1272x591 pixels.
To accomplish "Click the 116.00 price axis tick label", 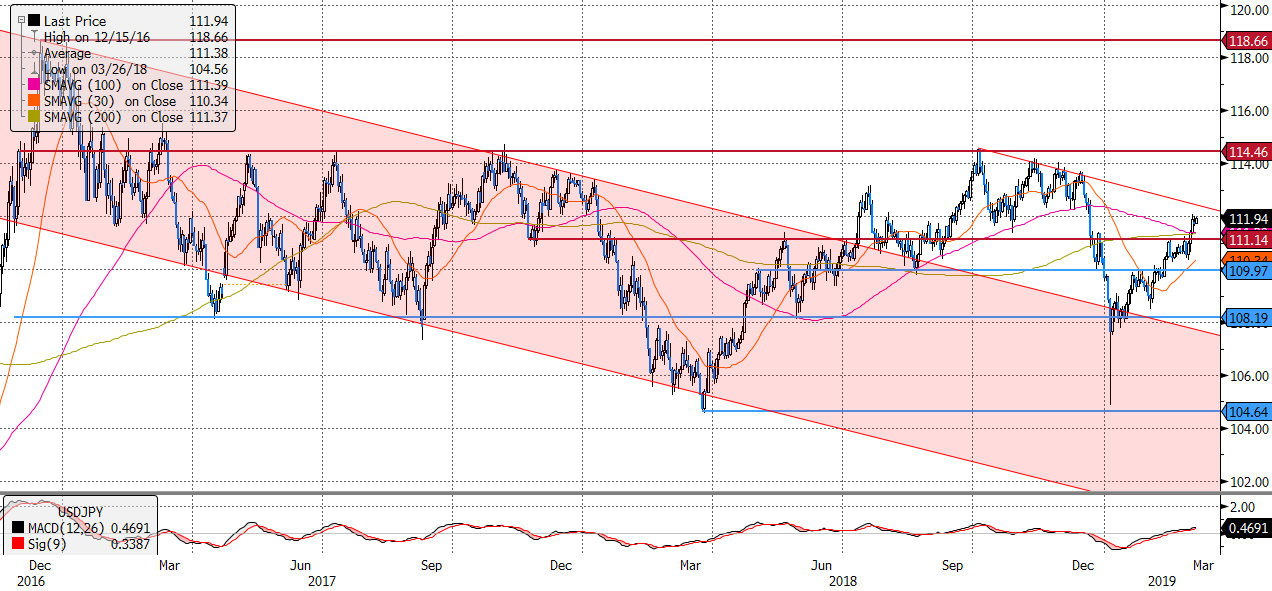I will [x=1249, y=111].
